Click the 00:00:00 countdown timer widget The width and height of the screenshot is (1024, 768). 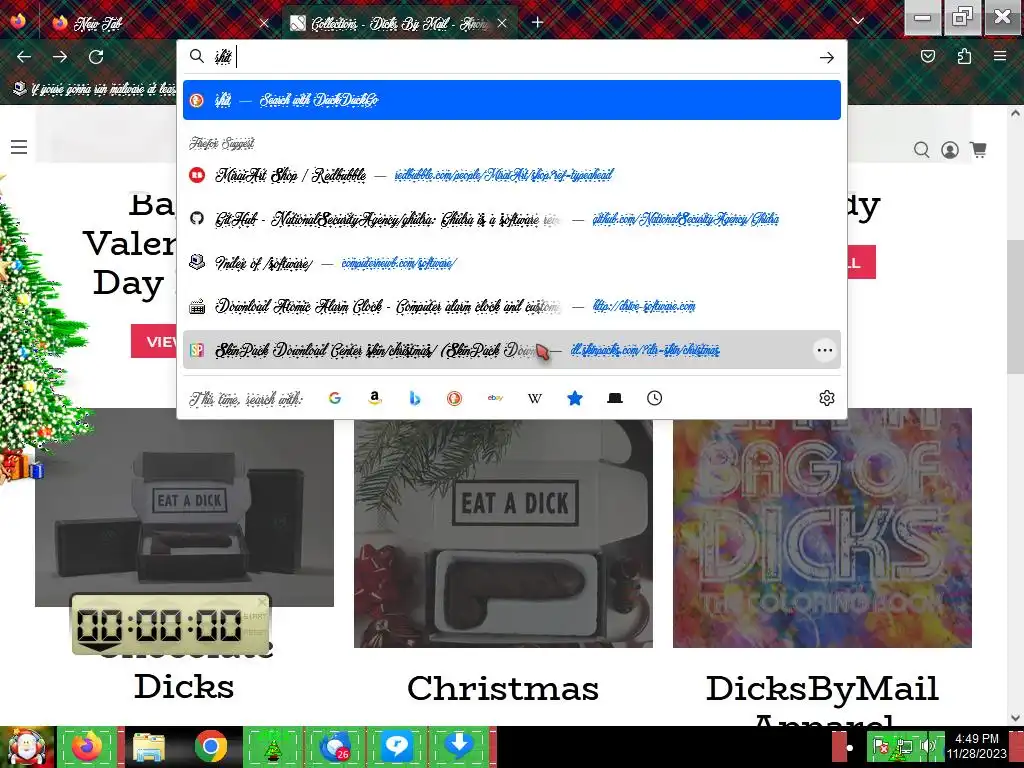pos(170,624)
